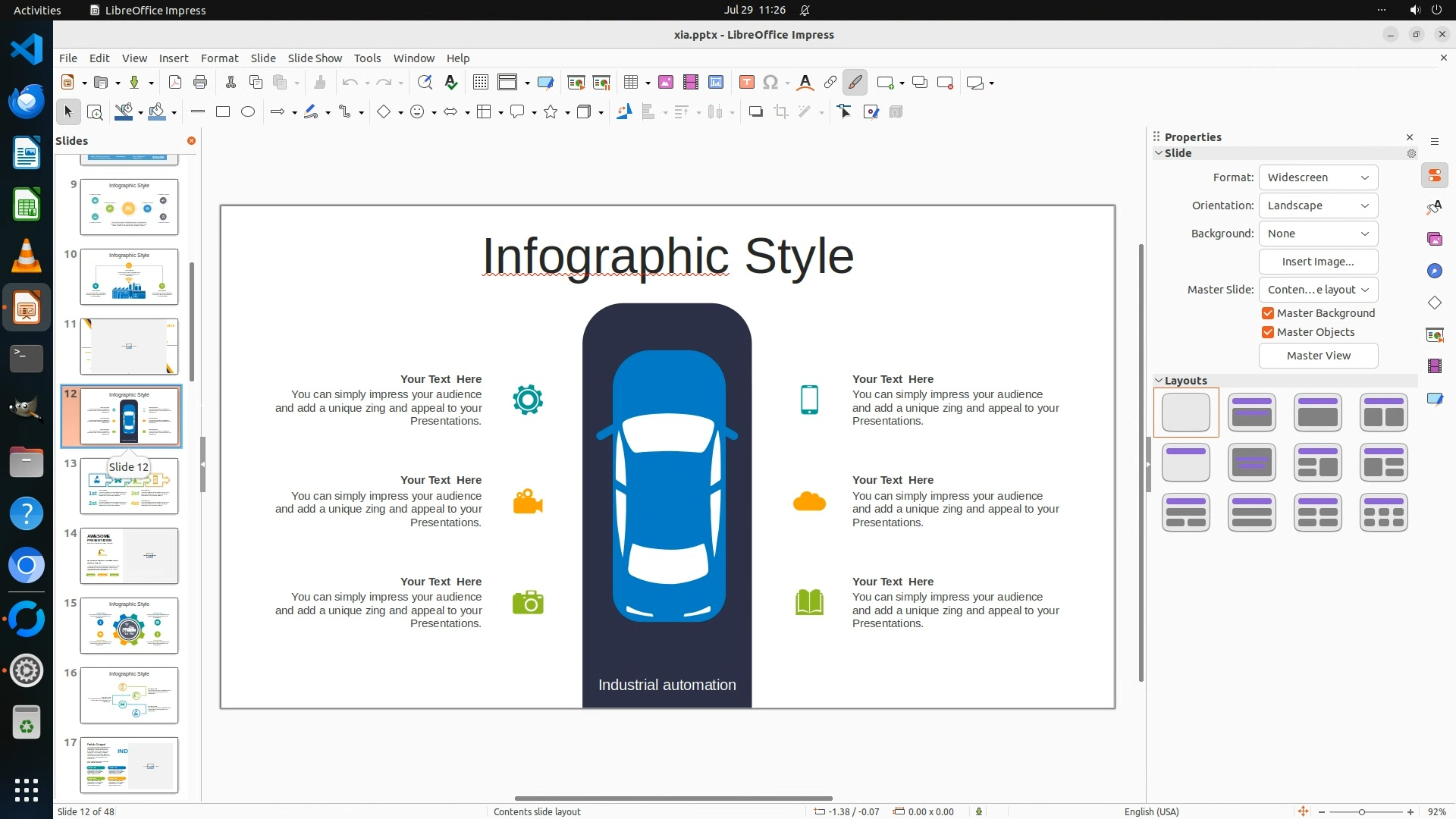Open the Slide Show menu

[x=315, y=58]
